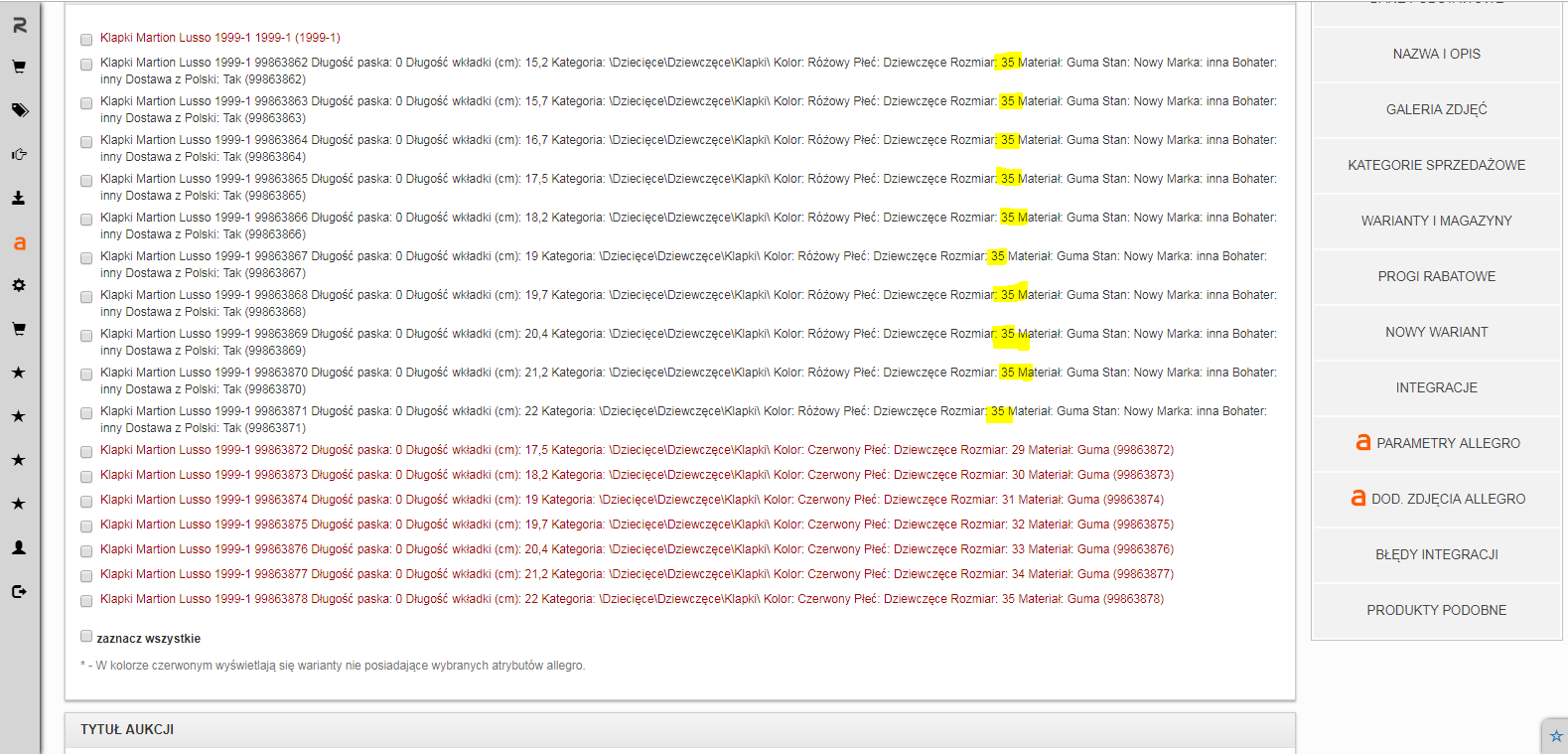The image size is (1568, 754).
Task: Open settings gear in the sidebar
Action: [x=19, y=285]
